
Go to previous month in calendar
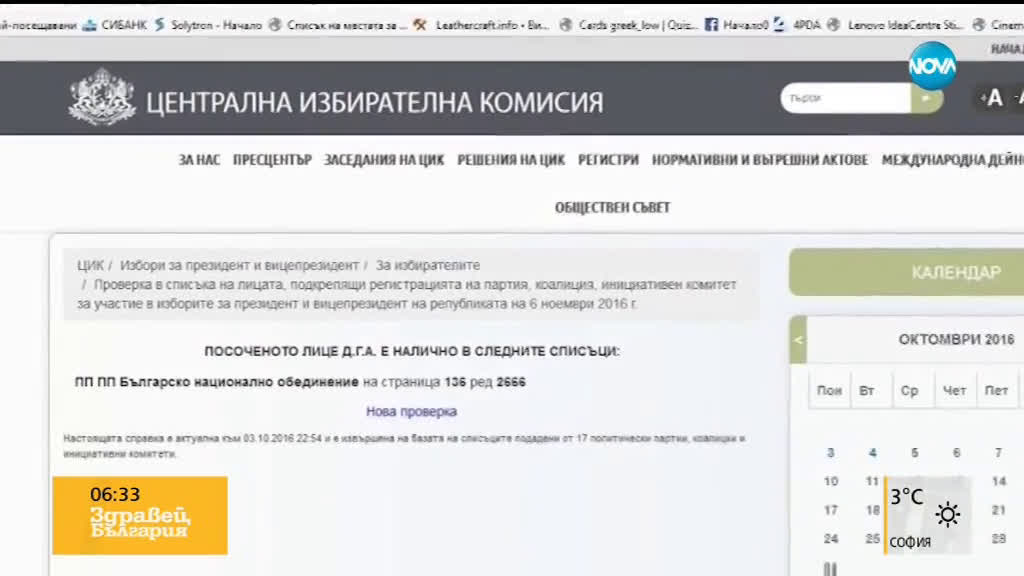click(798, 340)
